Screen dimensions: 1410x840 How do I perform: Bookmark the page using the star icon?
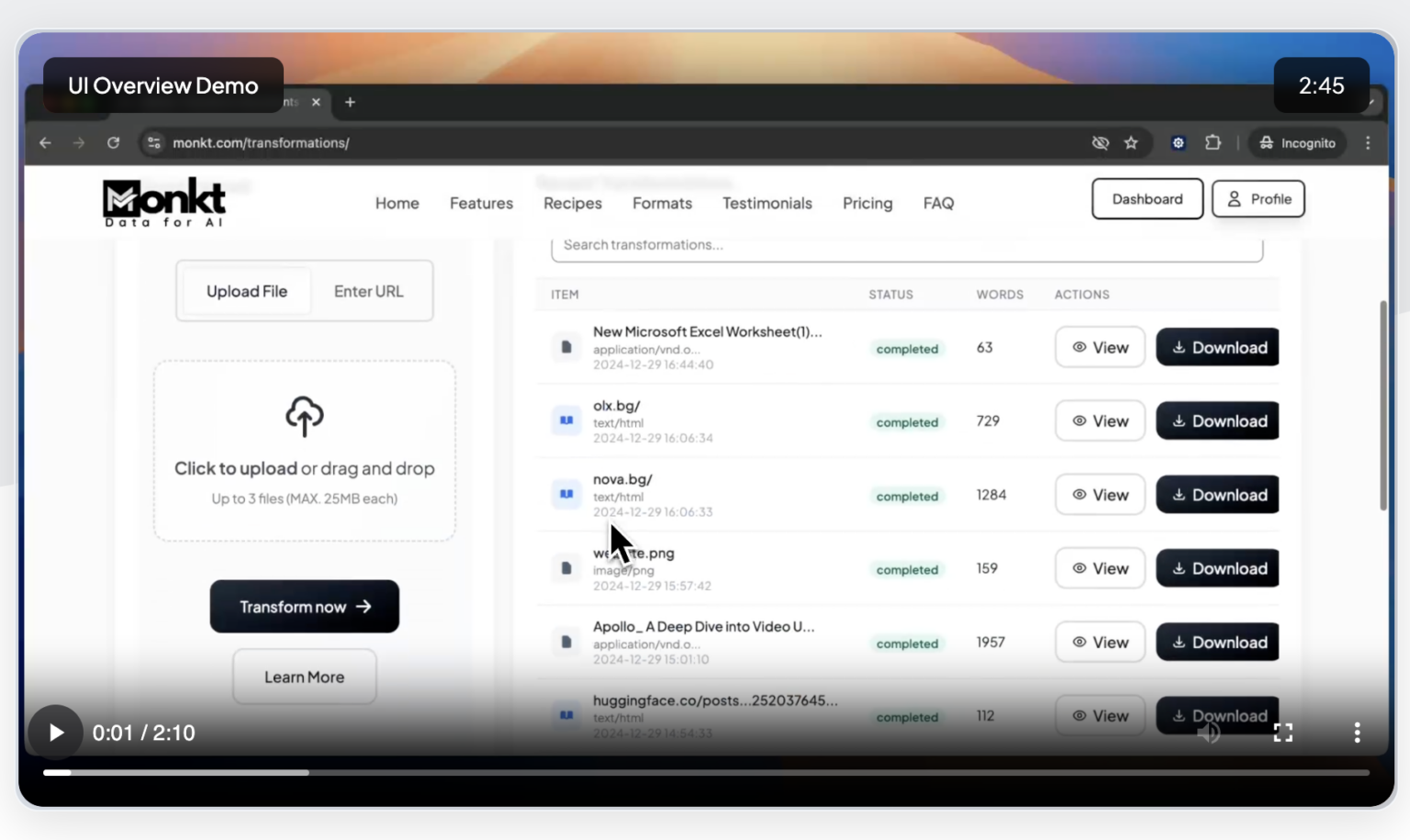pos(1131,142)
